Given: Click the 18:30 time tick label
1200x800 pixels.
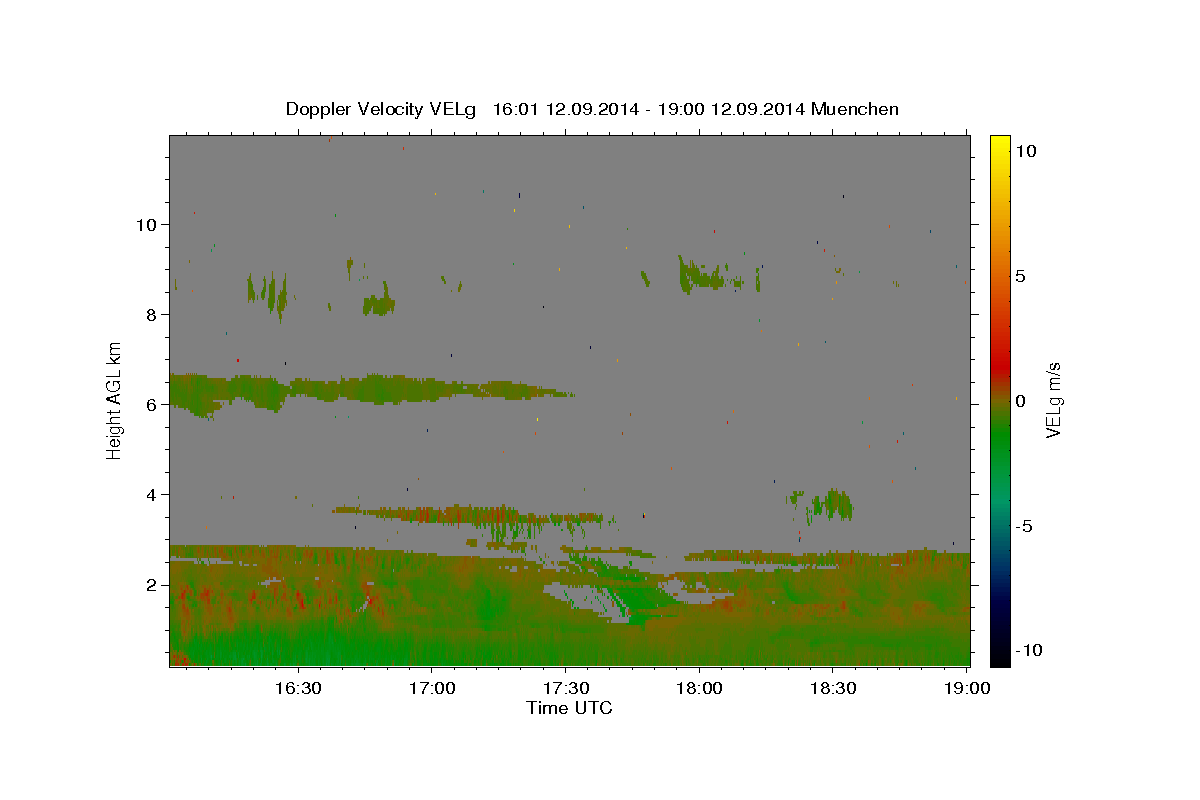Looking at the screenshot, I should pyautogui.click(x=832, y=689).
